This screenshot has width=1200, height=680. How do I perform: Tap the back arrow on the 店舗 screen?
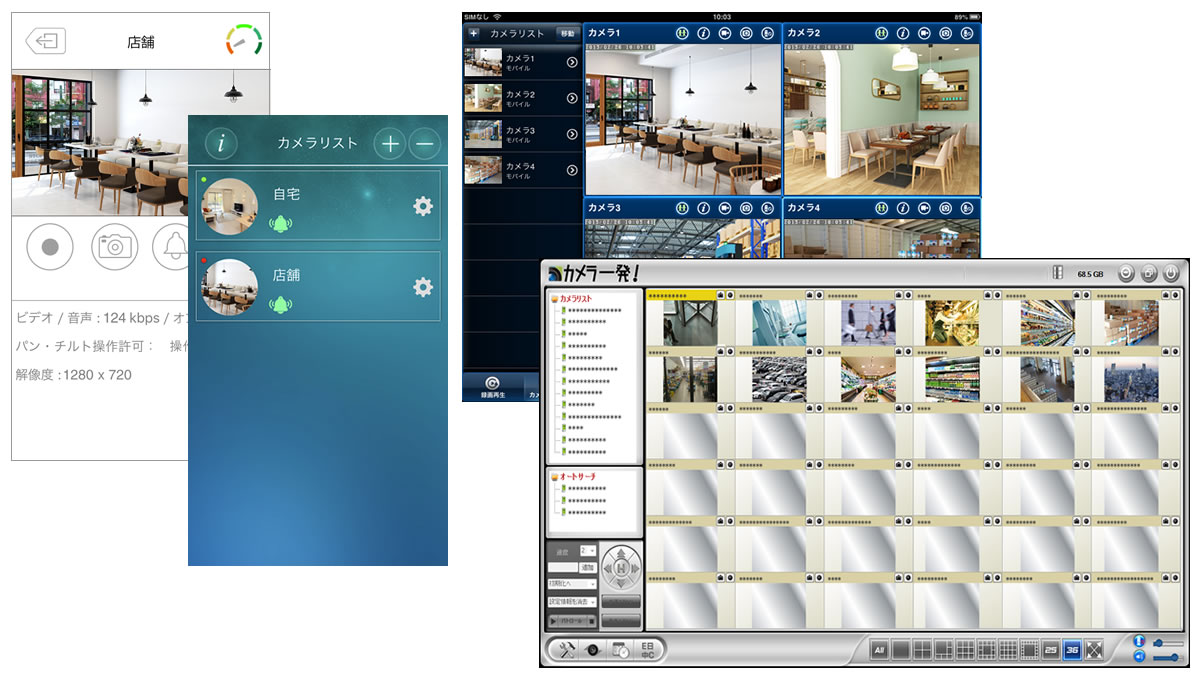click(46, 42)
